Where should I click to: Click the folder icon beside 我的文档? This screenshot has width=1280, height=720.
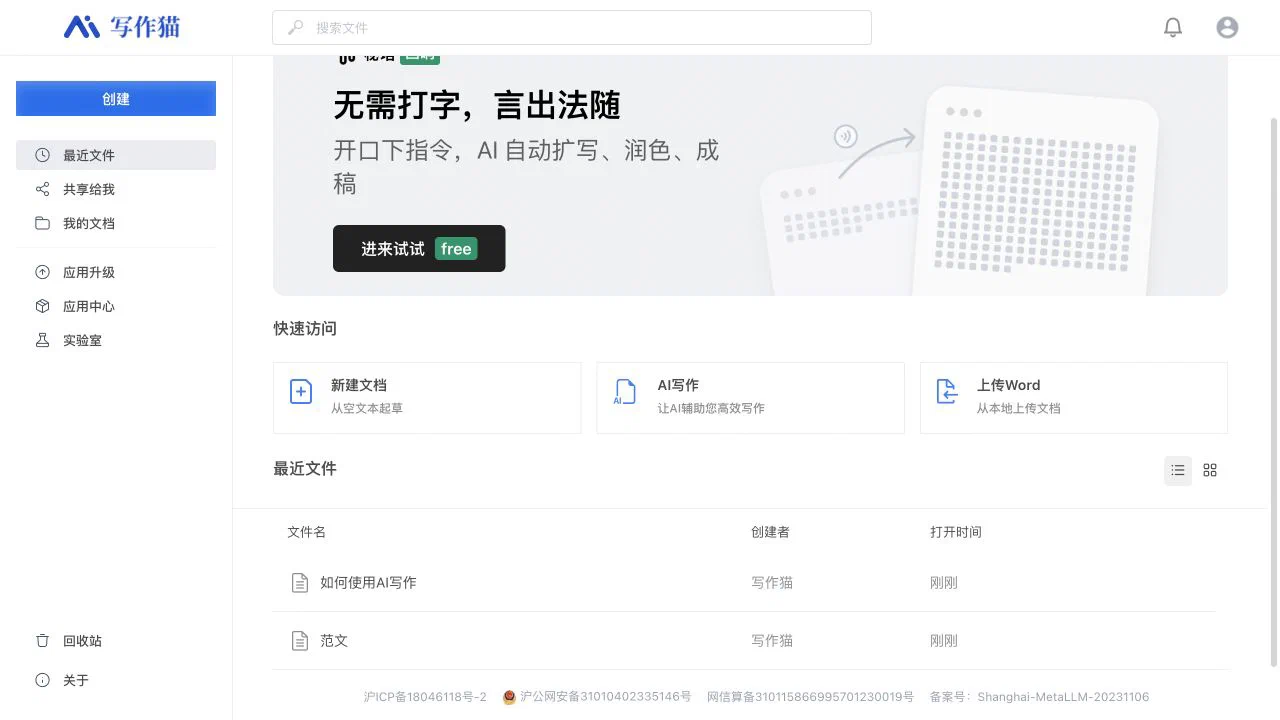pyautogui.click(x=42, y=223)
